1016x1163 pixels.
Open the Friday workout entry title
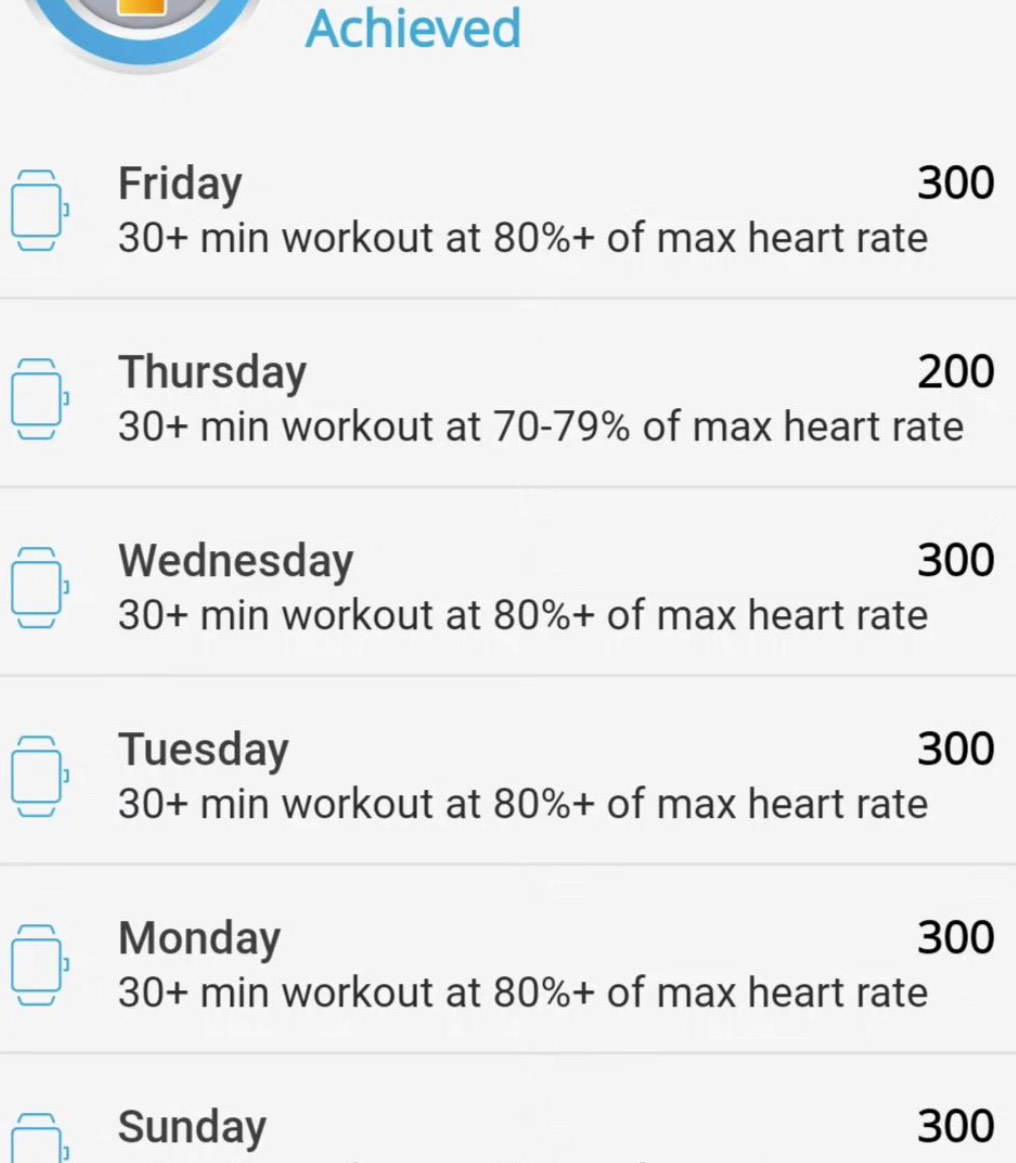coord(180,184)
